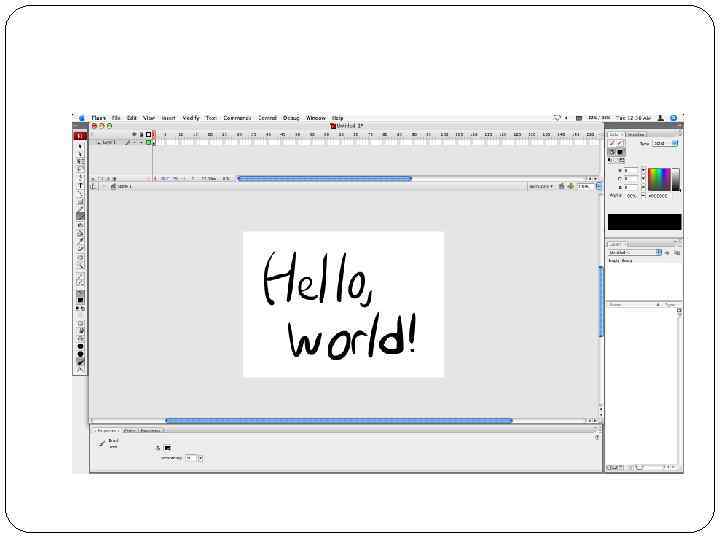Toggle Lock All Layers padlock icon
Screen dimensions: 720x540
[141, 135]
